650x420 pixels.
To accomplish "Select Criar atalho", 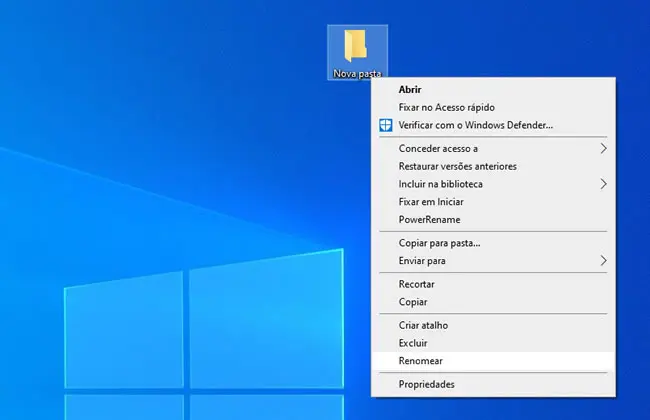I will tap(423, 325).
